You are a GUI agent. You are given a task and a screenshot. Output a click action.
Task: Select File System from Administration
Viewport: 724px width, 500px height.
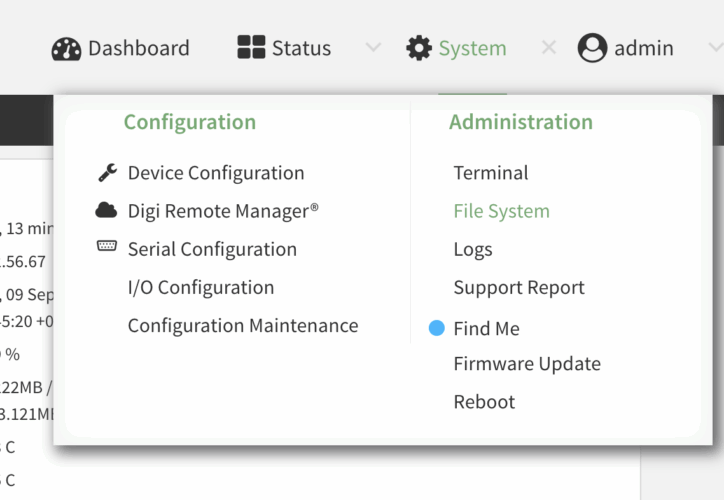pyautogui.click(x=501, y=211)
